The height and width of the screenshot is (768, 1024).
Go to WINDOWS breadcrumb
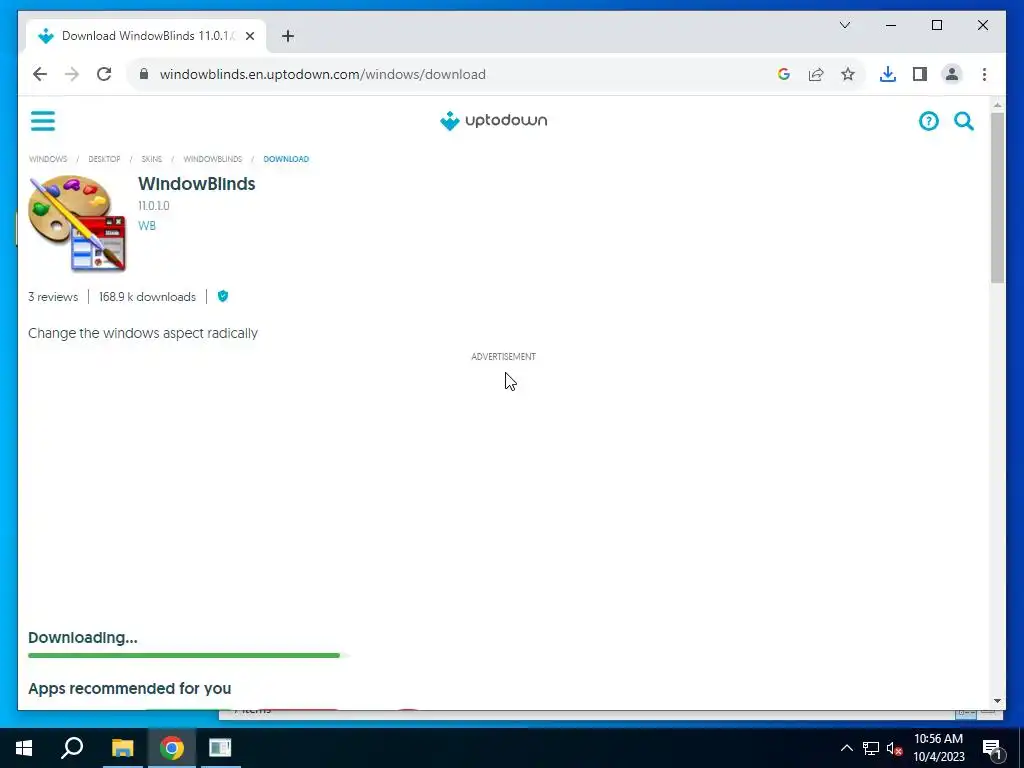[48, 159]
